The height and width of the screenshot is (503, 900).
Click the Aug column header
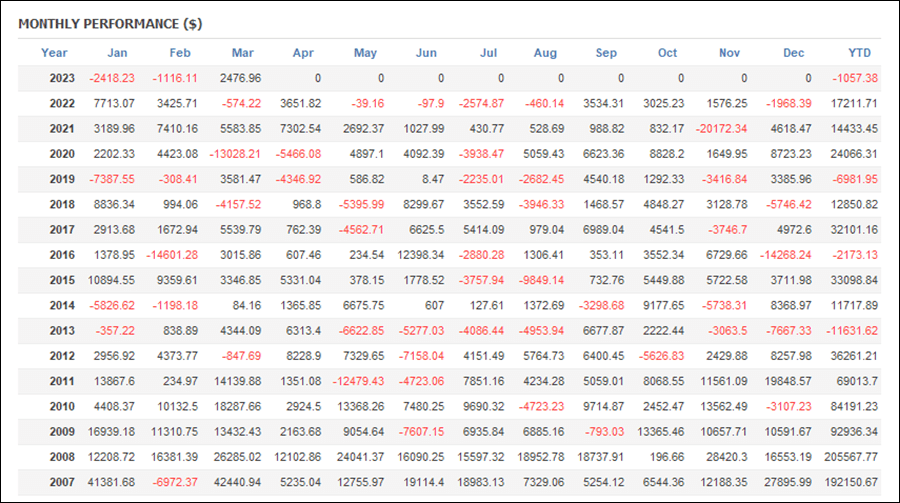click(x=545, y=53)
